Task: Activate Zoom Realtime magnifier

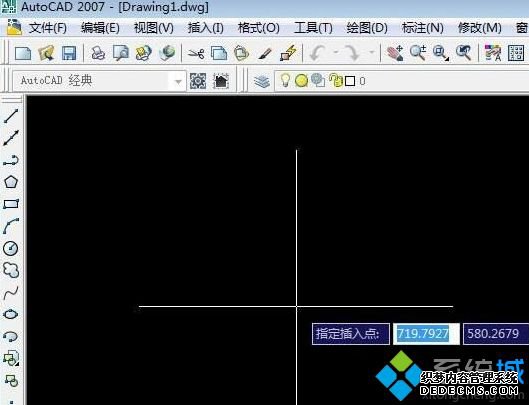Action: click(418, 53)
